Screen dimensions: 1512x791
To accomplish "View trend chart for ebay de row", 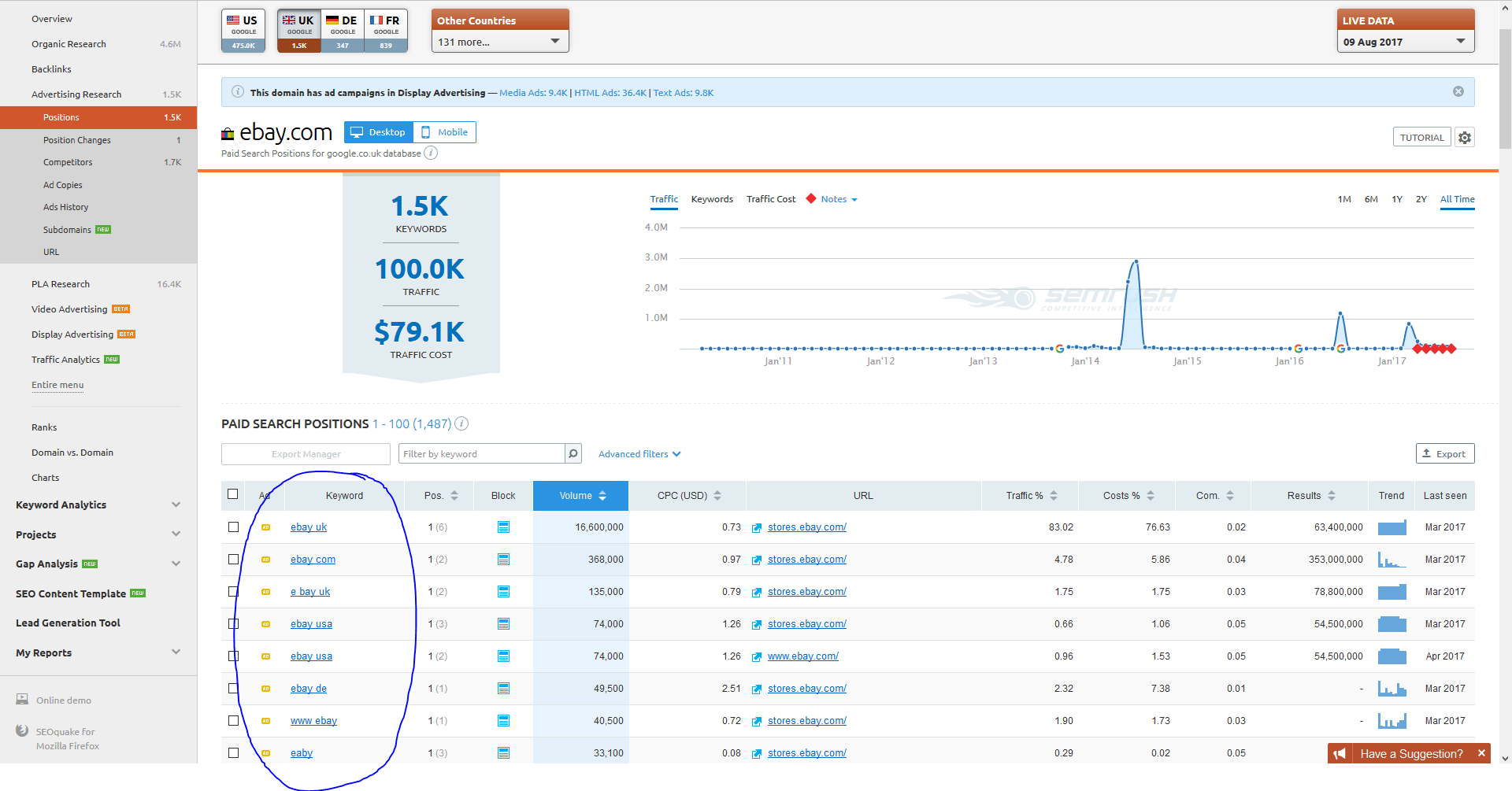I will tap(1392, 689).
